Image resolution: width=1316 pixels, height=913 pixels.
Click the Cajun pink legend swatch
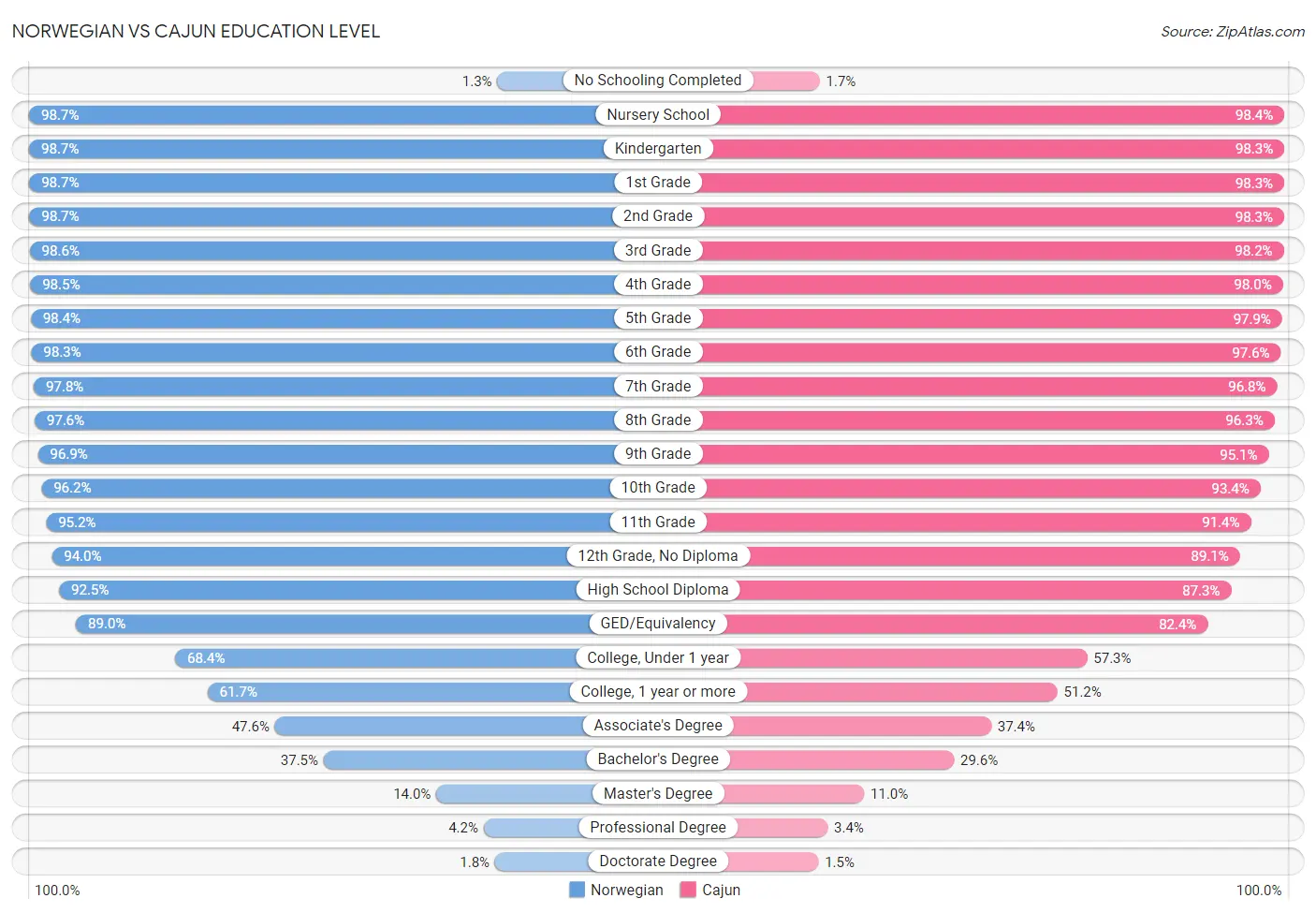click(688, 890)
